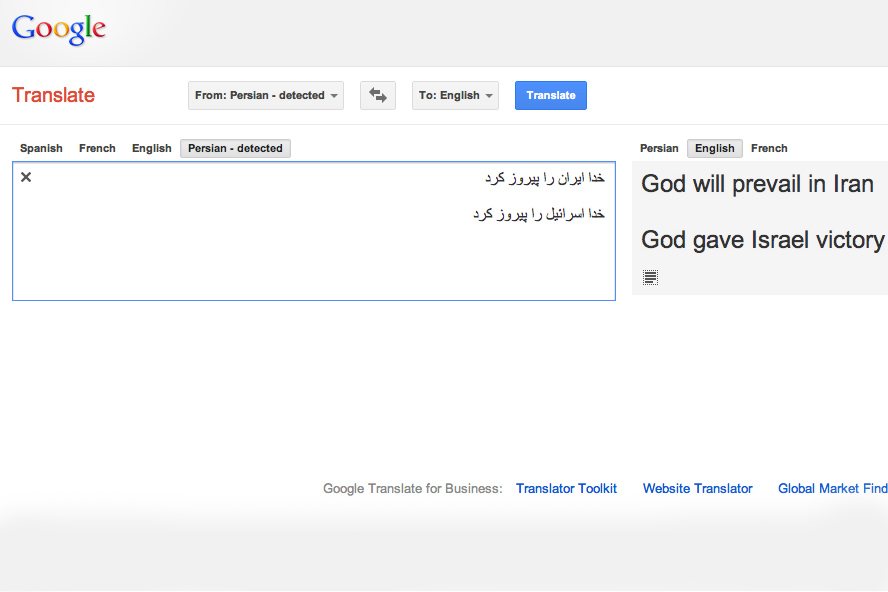Click the swap languages arrows icon
This screenshot has height=592, width=888.
pyautogui.click(x=378, y=95)
